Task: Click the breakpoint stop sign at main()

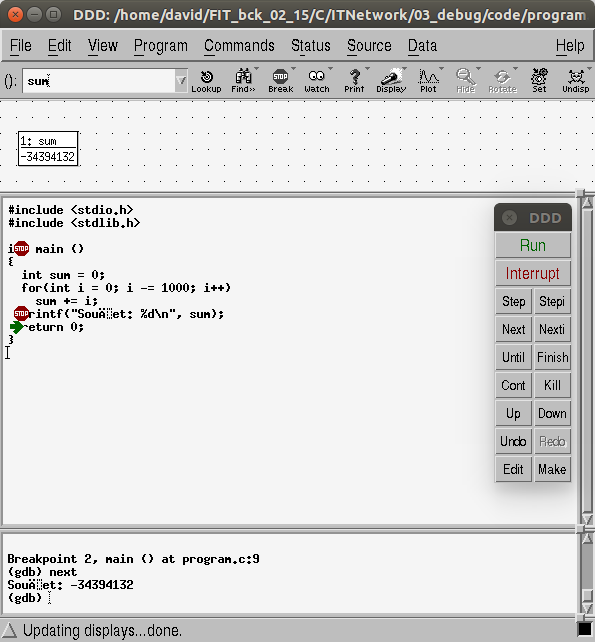Action: click(x=21, y=249)
